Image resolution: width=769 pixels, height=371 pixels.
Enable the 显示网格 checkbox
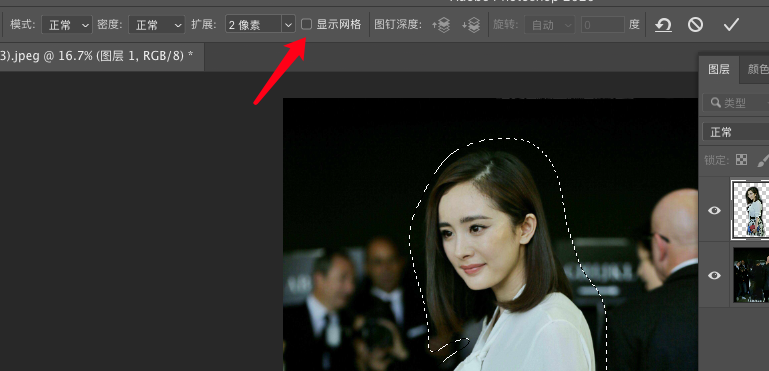(x=307, y=24)
